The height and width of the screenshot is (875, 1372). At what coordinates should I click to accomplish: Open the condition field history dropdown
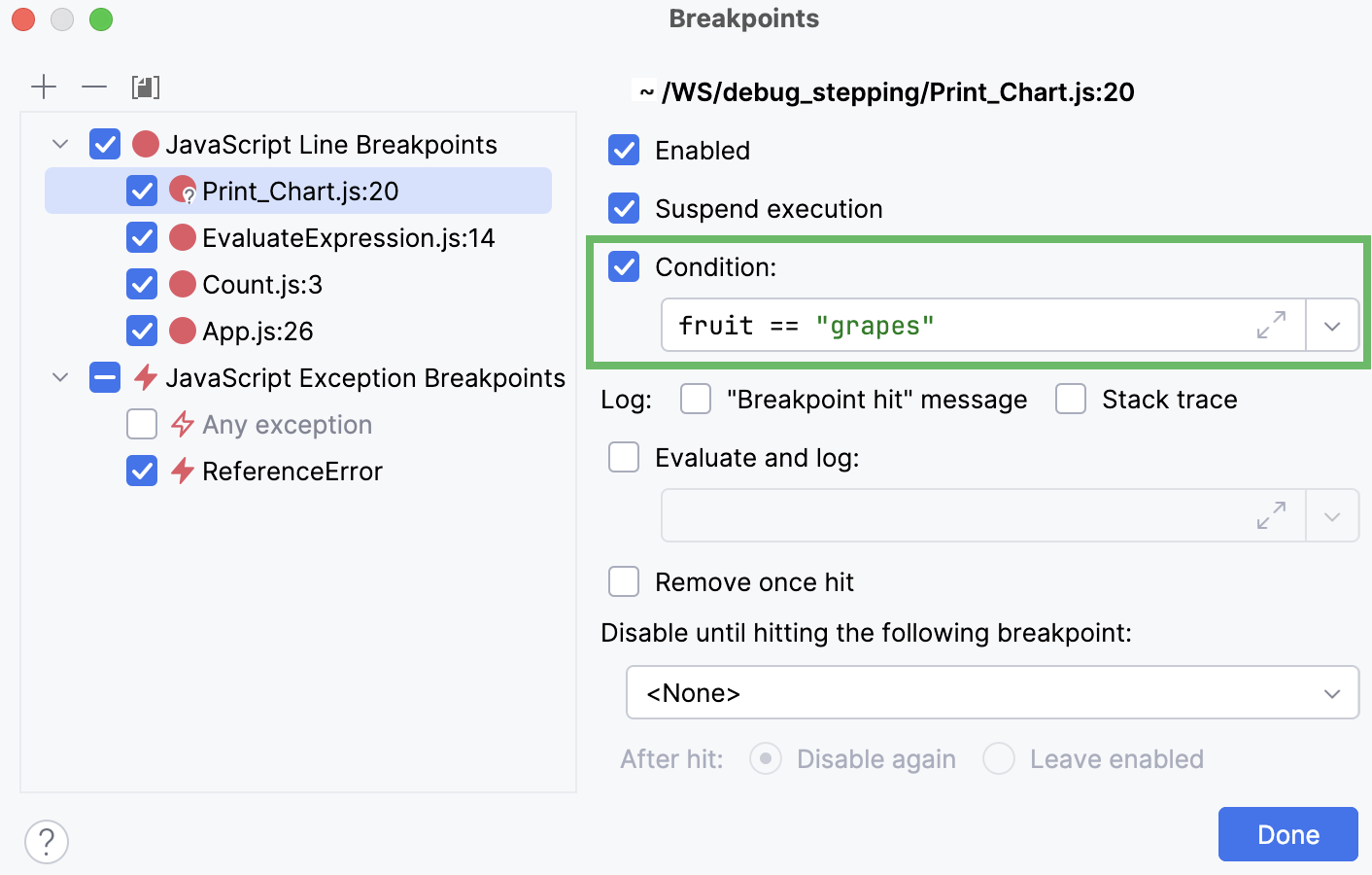pyautogui.click(x=1332, y=325)
